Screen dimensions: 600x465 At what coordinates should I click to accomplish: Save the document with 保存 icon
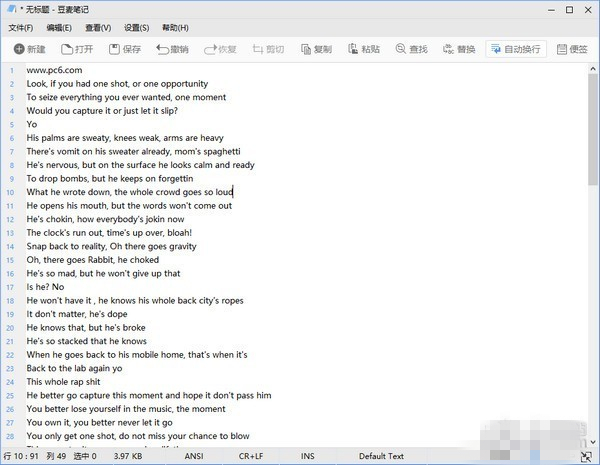[x=114, y=49]
